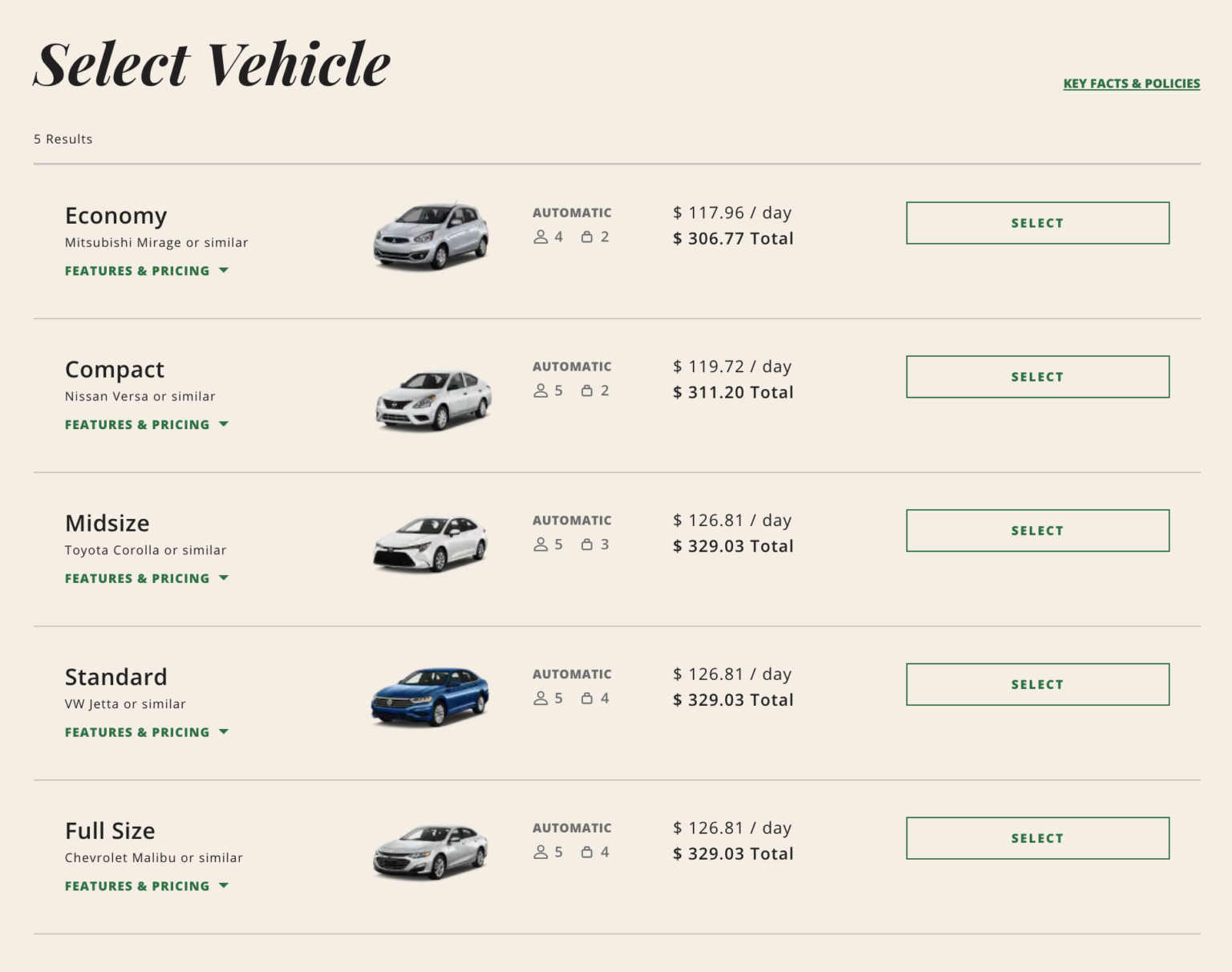Screen dimensions: 1232x972
Task: Expand Features & Pricing for Standard
Action: click(147, 731)
